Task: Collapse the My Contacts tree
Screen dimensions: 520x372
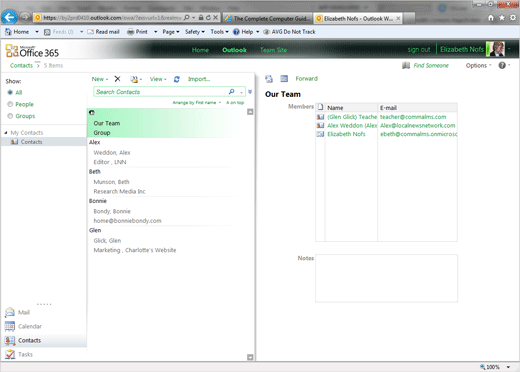Action: [x=6, y=133]
